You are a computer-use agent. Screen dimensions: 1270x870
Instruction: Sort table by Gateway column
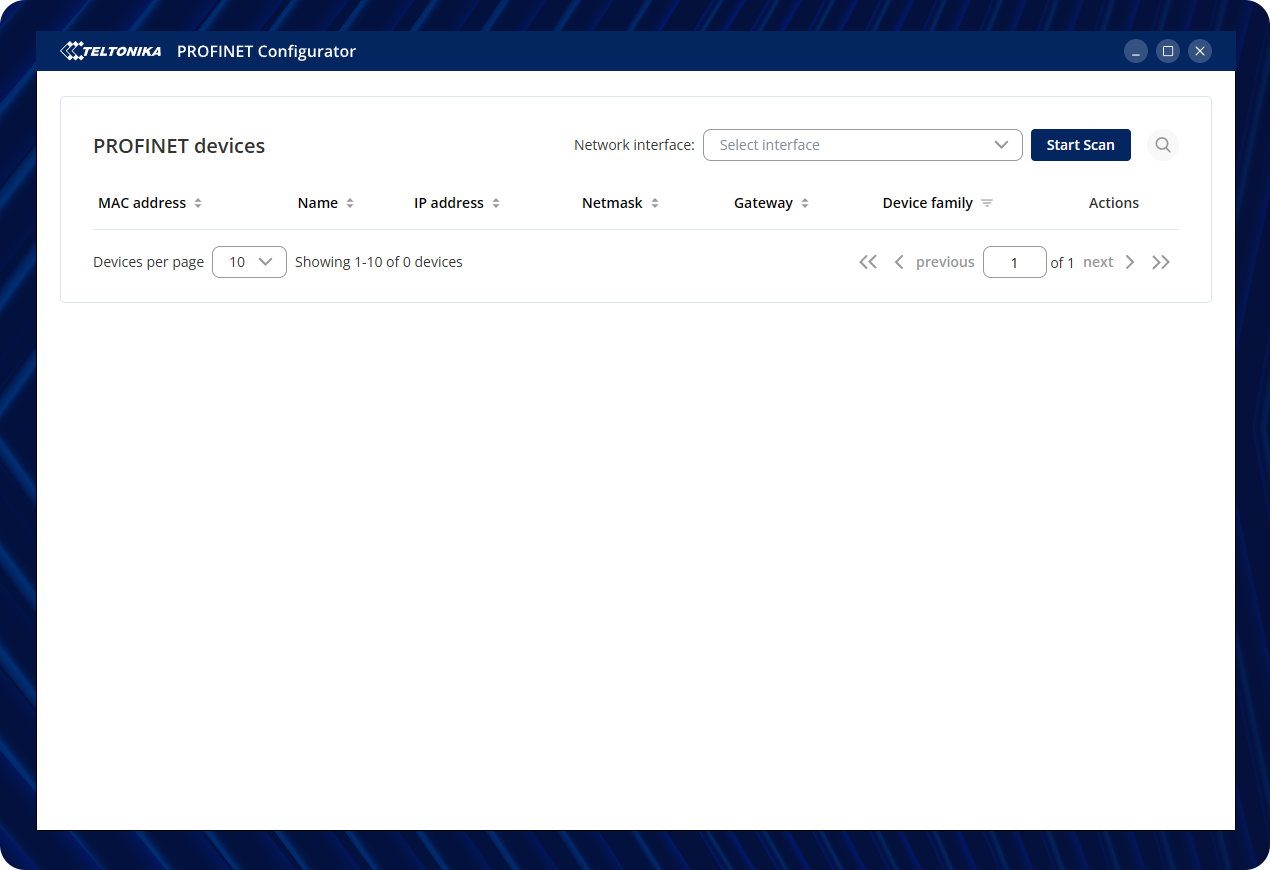tap(805, 203)
